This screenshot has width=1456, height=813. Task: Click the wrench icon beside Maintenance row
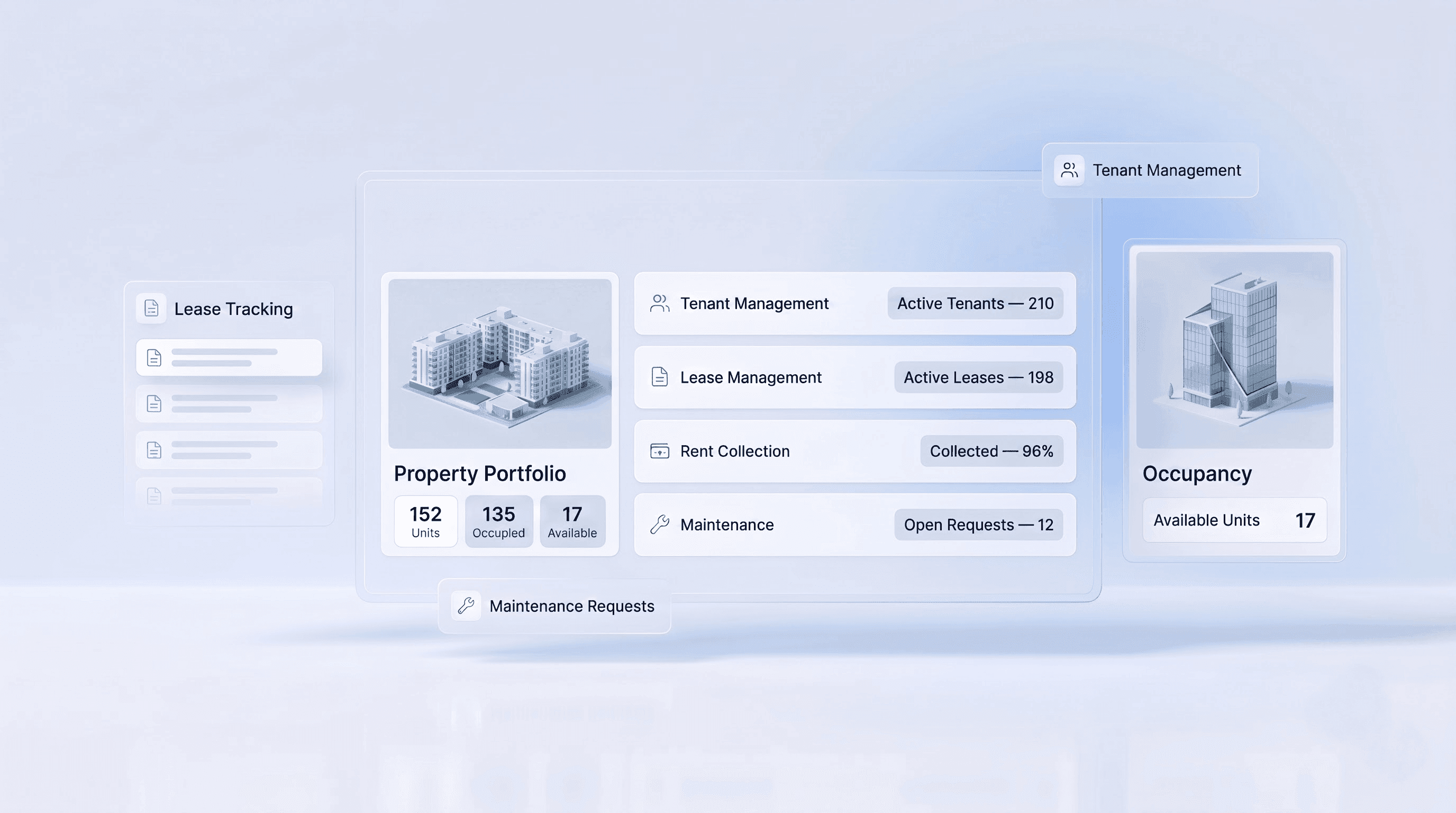point(660,525)
